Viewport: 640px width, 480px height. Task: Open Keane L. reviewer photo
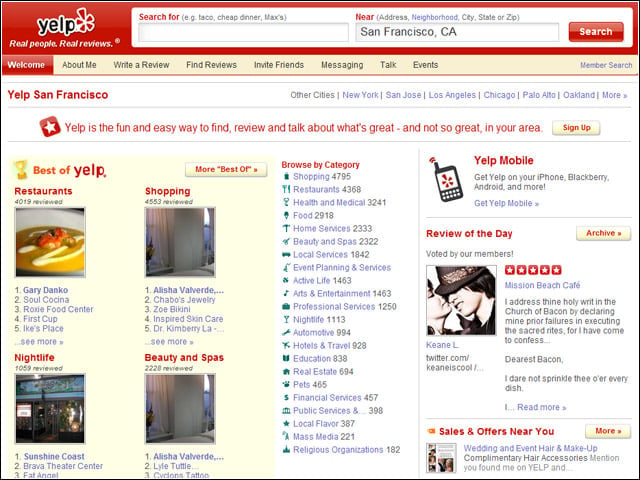click(x=461, y=300)
